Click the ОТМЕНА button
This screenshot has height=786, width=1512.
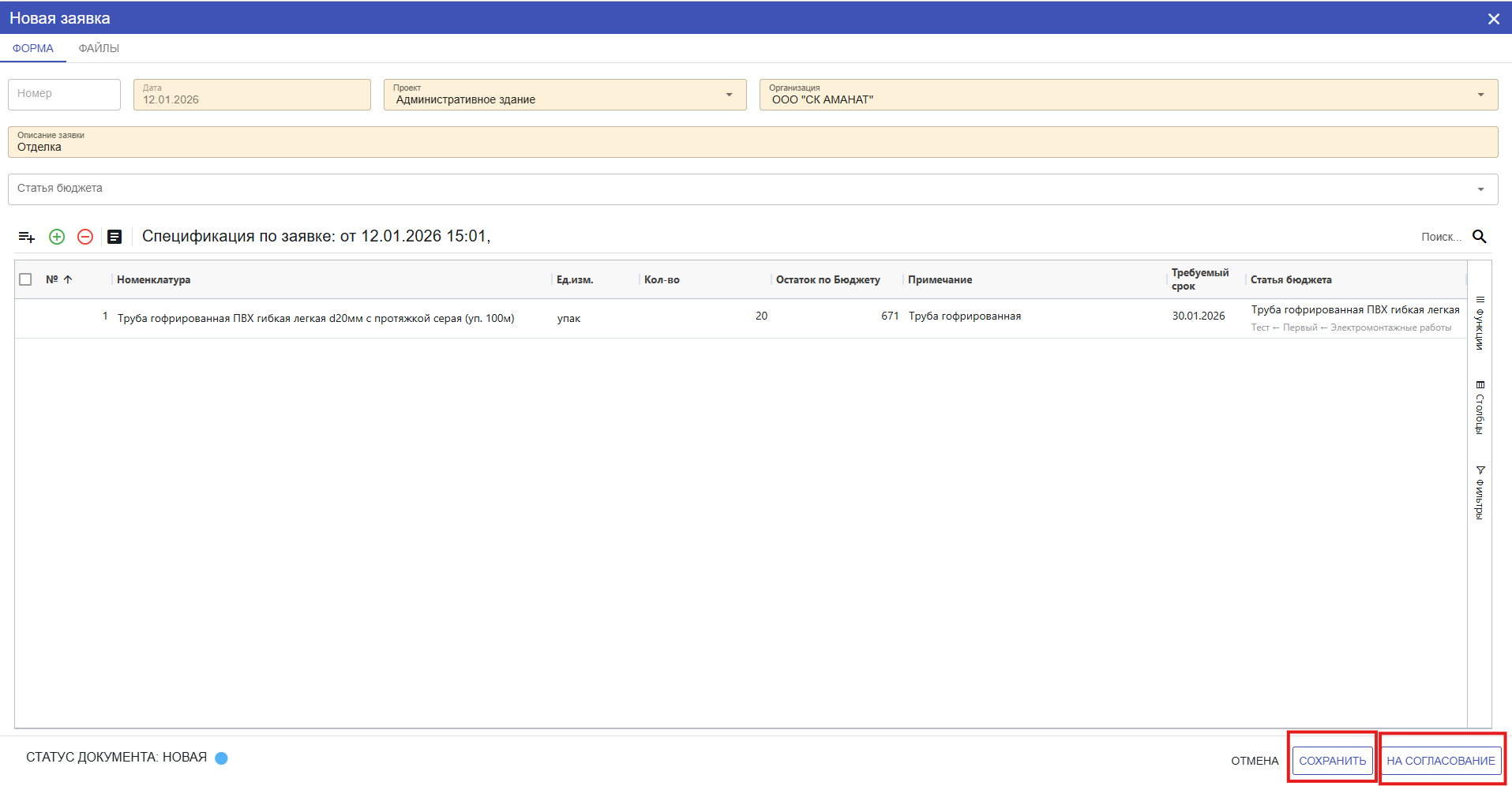pyautogui.click(x=1255, y=761)
